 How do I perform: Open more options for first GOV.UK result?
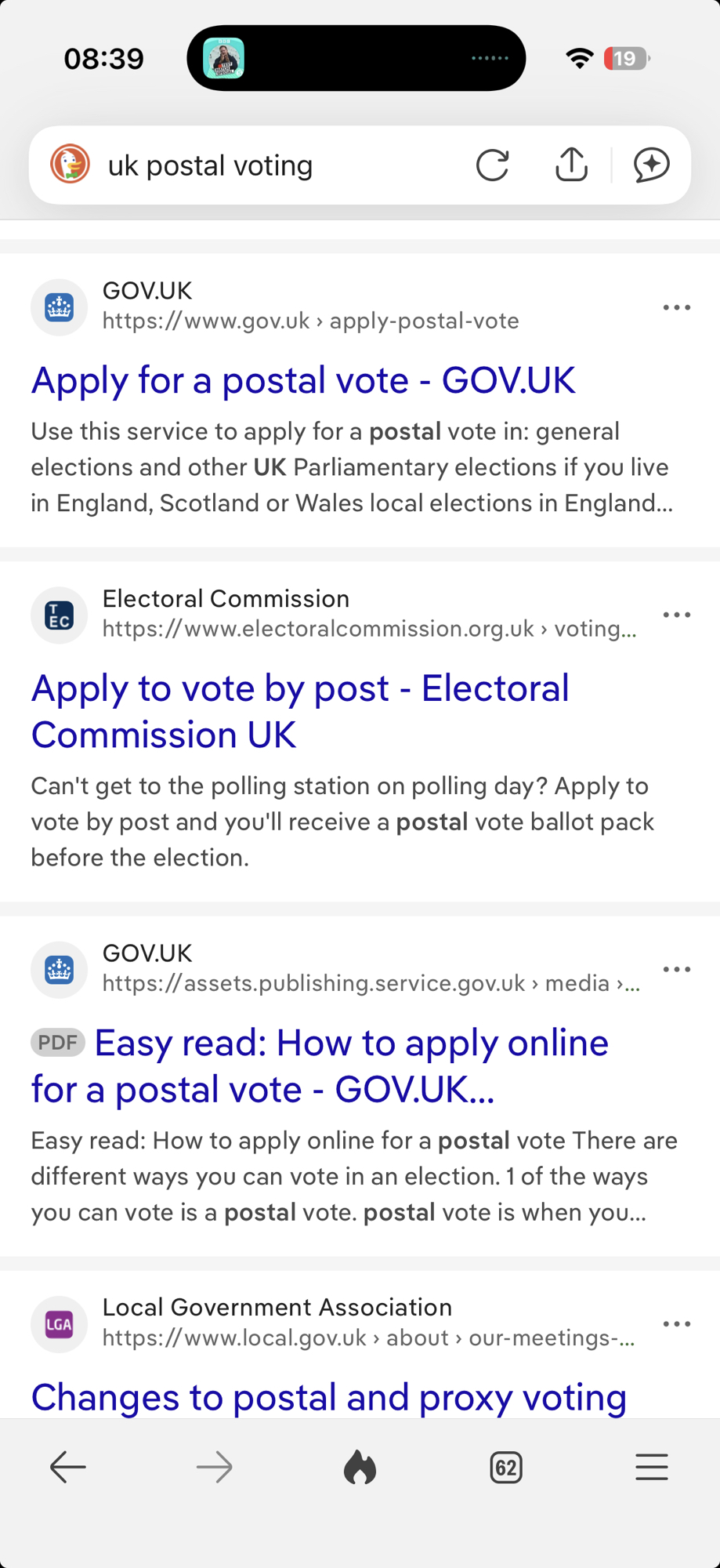pyautogui.click(x=677, y=307)
